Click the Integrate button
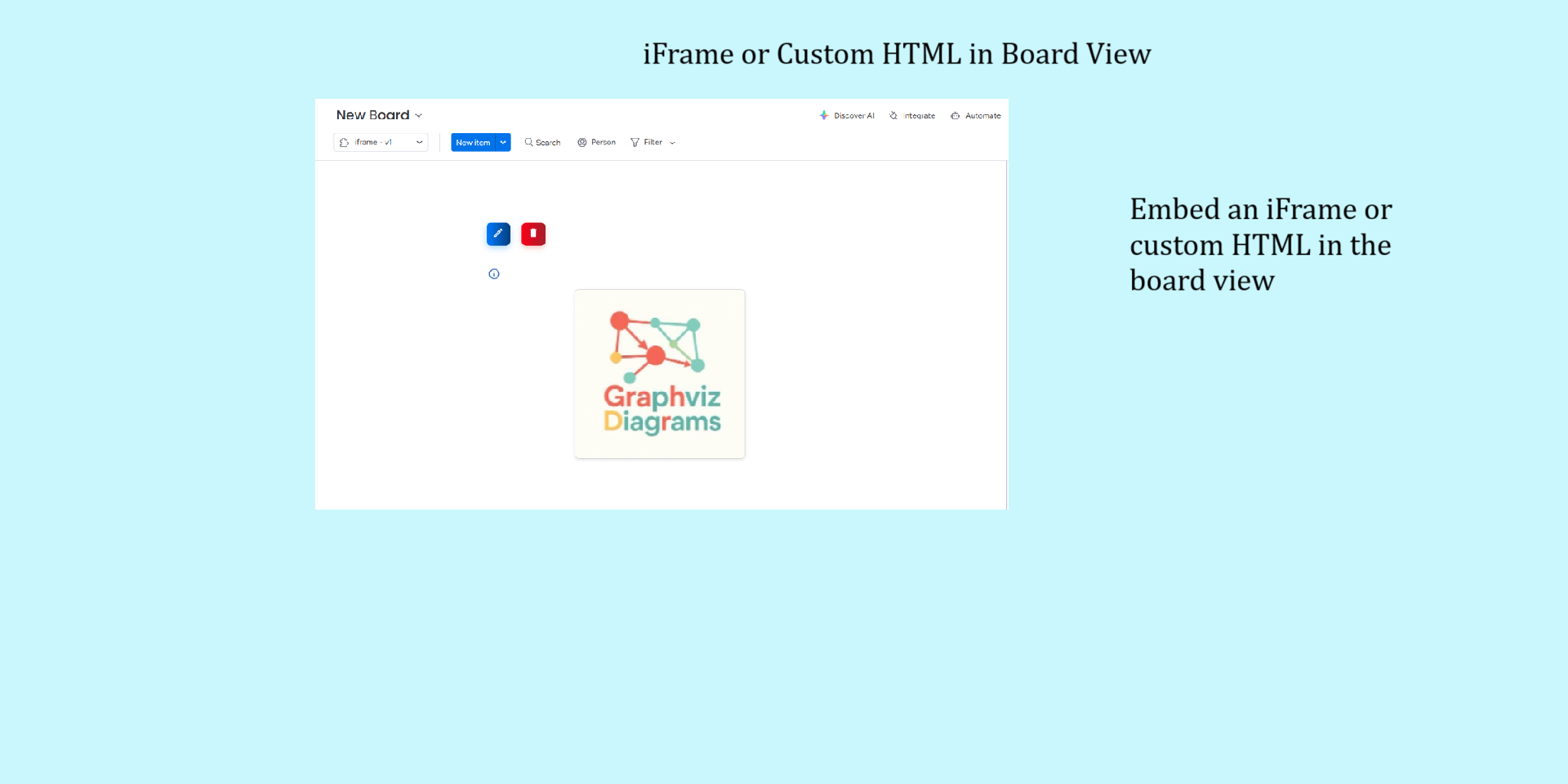 (x=912, y=116)
